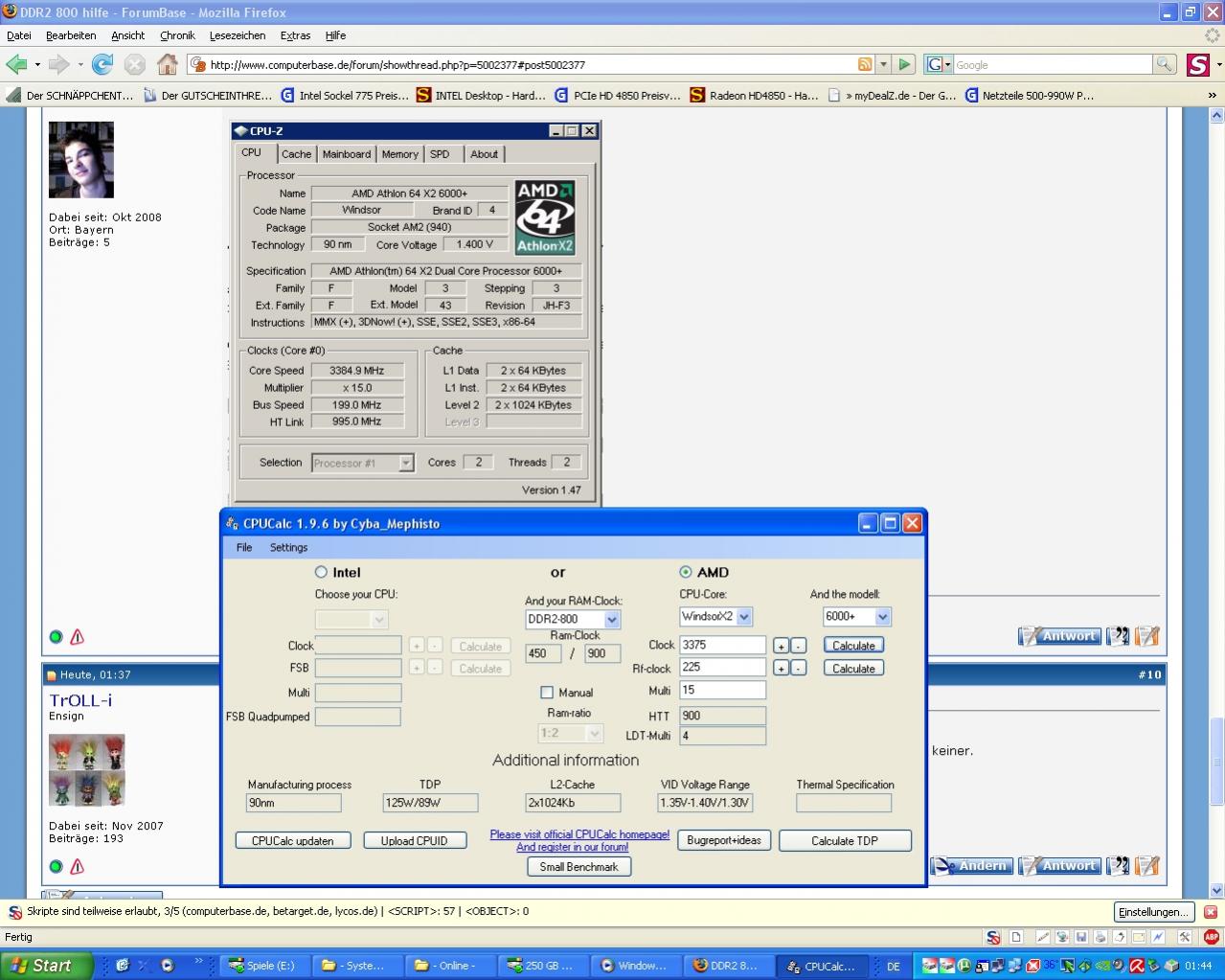Open the WindsorX2 CPU-Core dropdown
The image size is (1225, 980).
[x=744, y=617]
